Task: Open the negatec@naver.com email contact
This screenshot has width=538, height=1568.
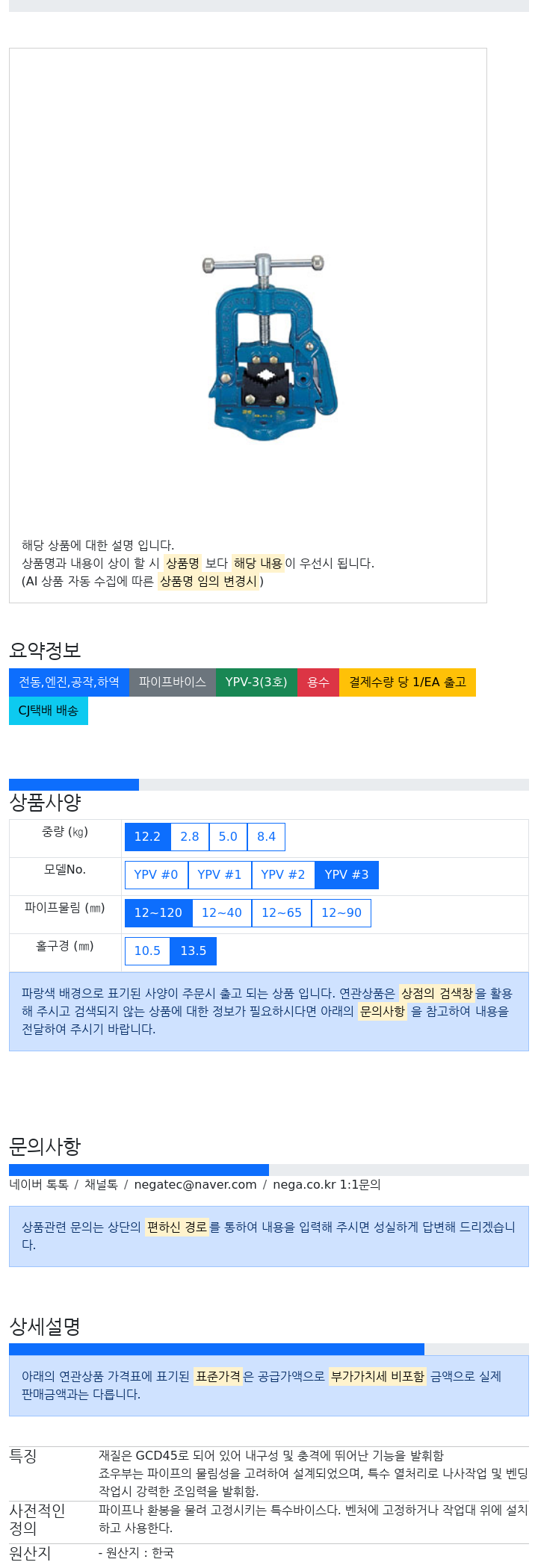Action: pyautogui.click(x=195, y=1185)
